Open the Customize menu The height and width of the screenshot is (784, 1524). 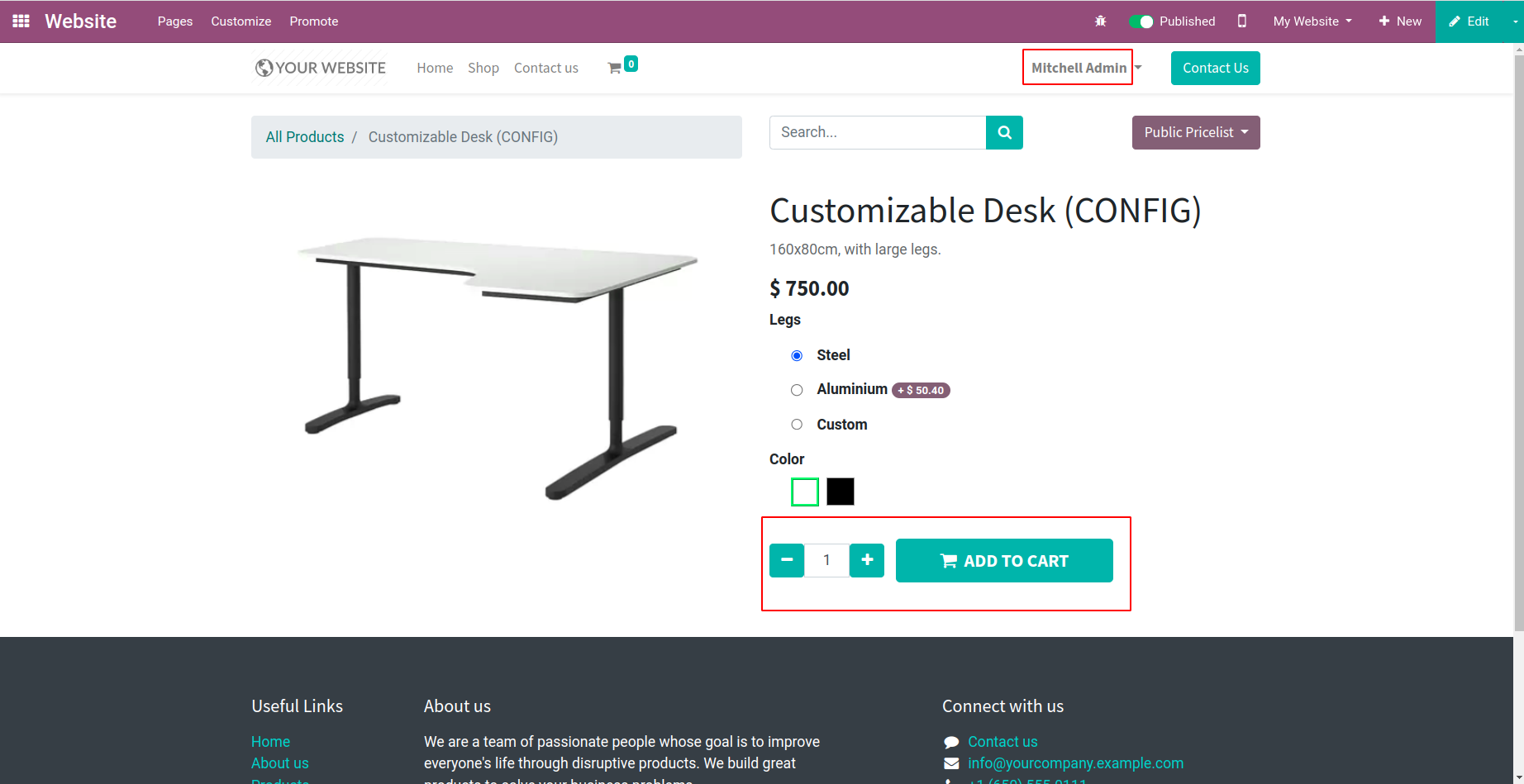coord(241,21)
